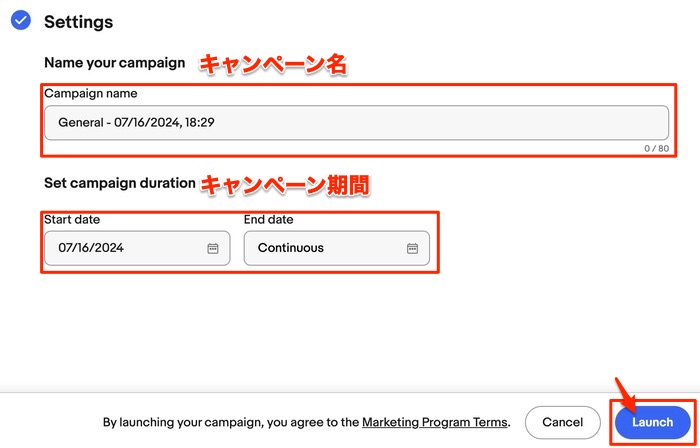700x448 pixels.
Task: Click the "Name your campaign" heading
Action: click(x=114, y=63)
